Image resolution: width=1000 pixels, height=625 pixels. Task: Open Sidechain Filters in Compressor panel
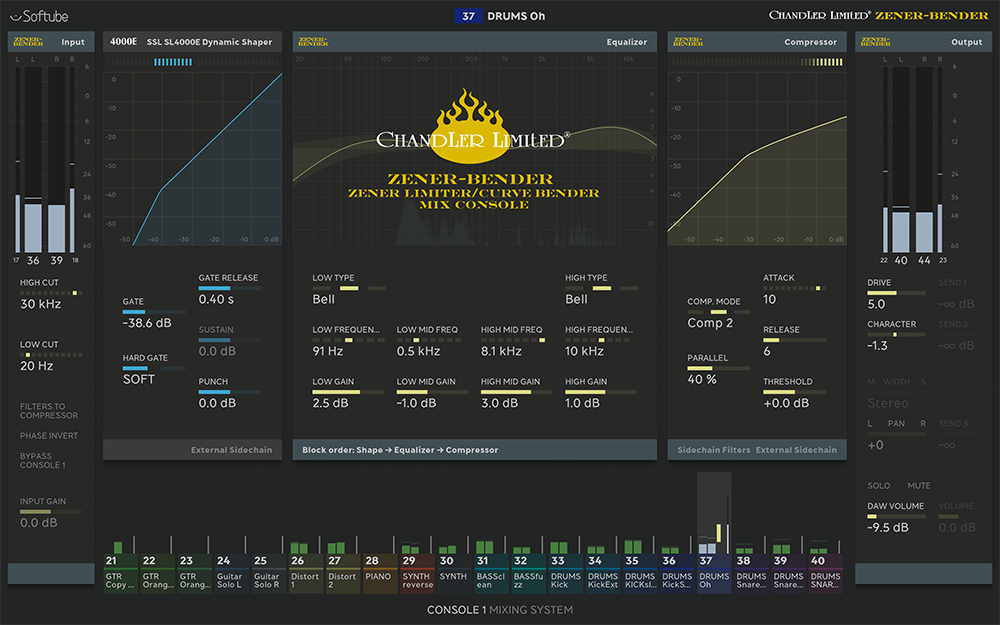coord(713,450)
